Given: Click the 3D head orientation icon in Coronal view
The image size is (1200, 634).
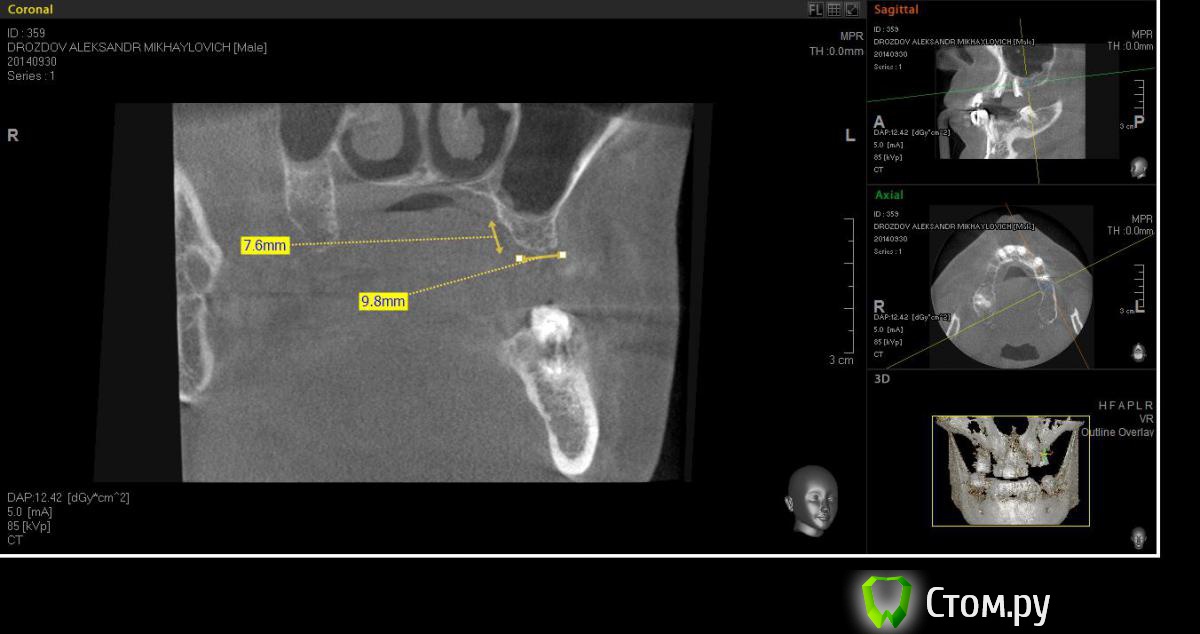Looking at the screenshot, I should [x=809, y=500].
